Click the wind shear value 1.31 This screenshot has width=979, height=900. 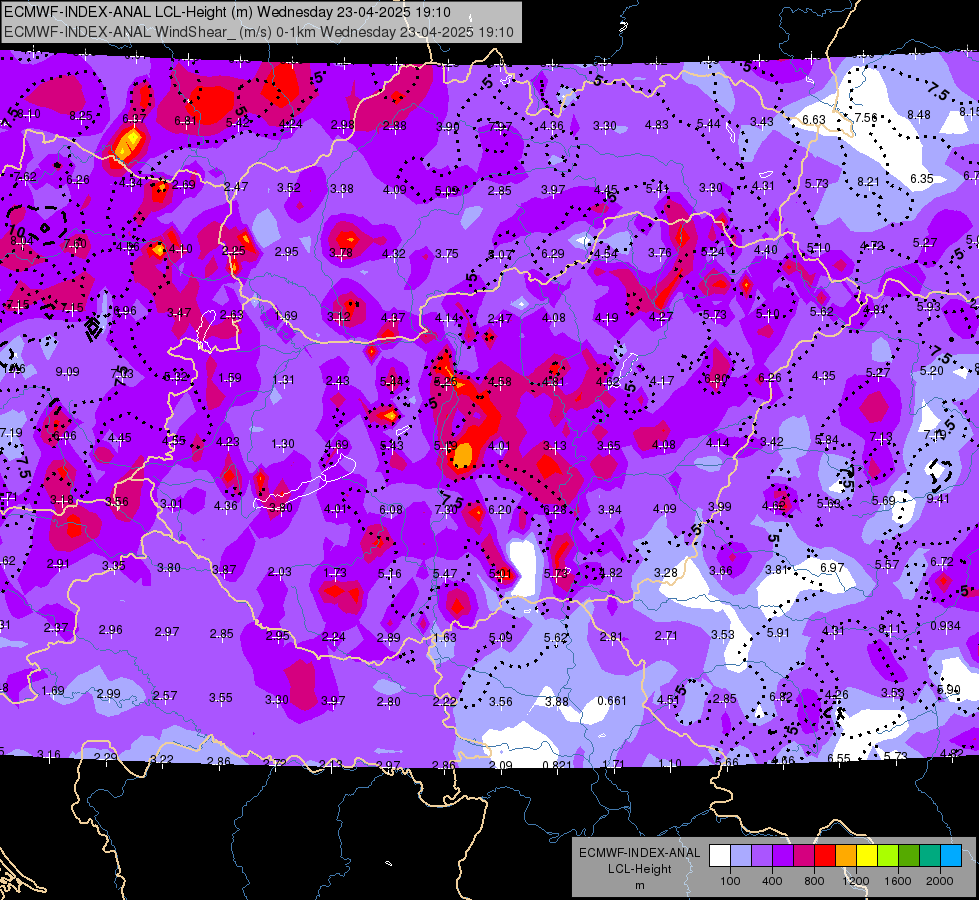(x=283, y=379)
